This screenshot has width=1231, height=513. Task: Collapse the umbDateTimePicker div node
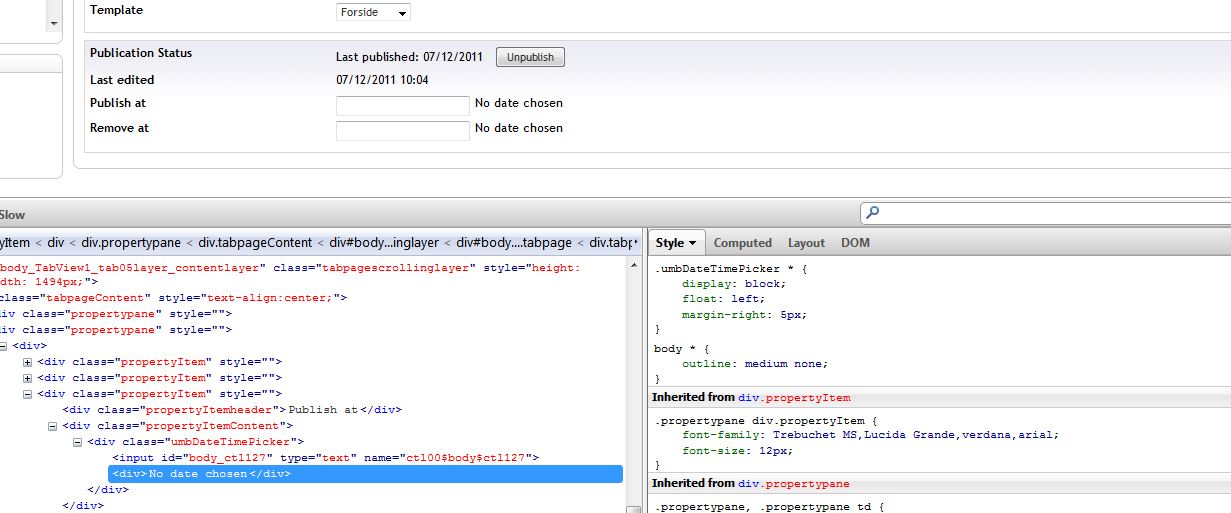(78, 442)
